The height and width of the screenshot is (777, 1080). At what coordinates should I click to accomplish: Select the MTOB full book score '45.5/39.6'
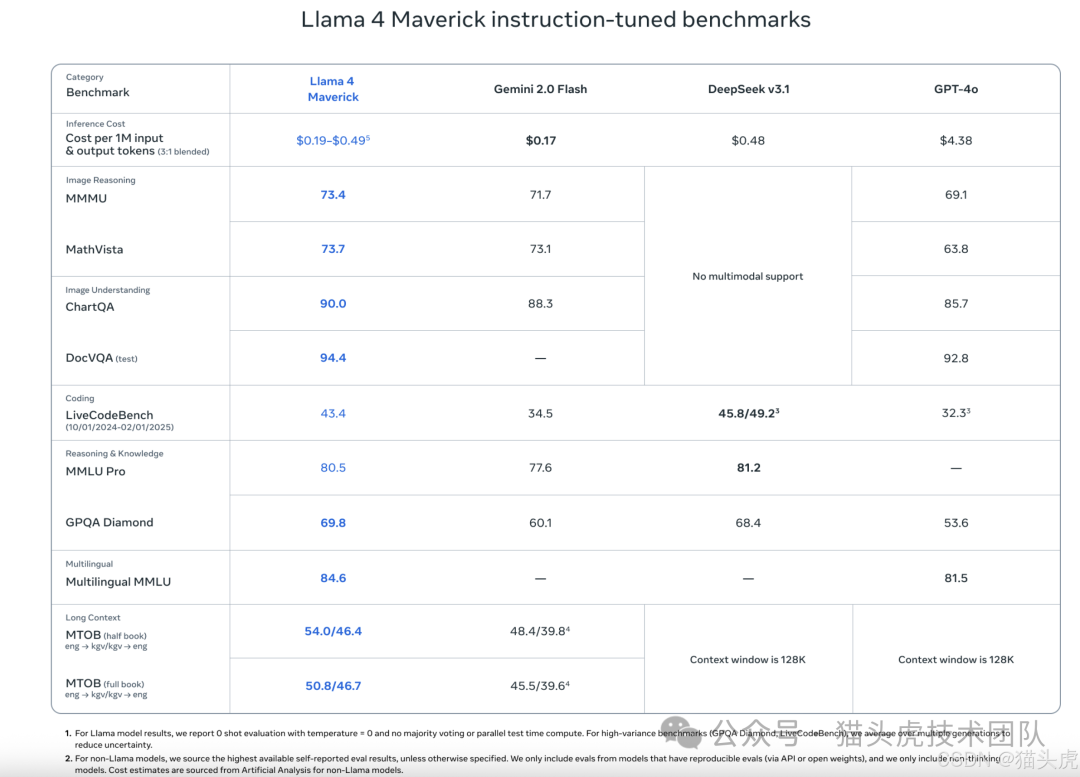coord(540,686)
